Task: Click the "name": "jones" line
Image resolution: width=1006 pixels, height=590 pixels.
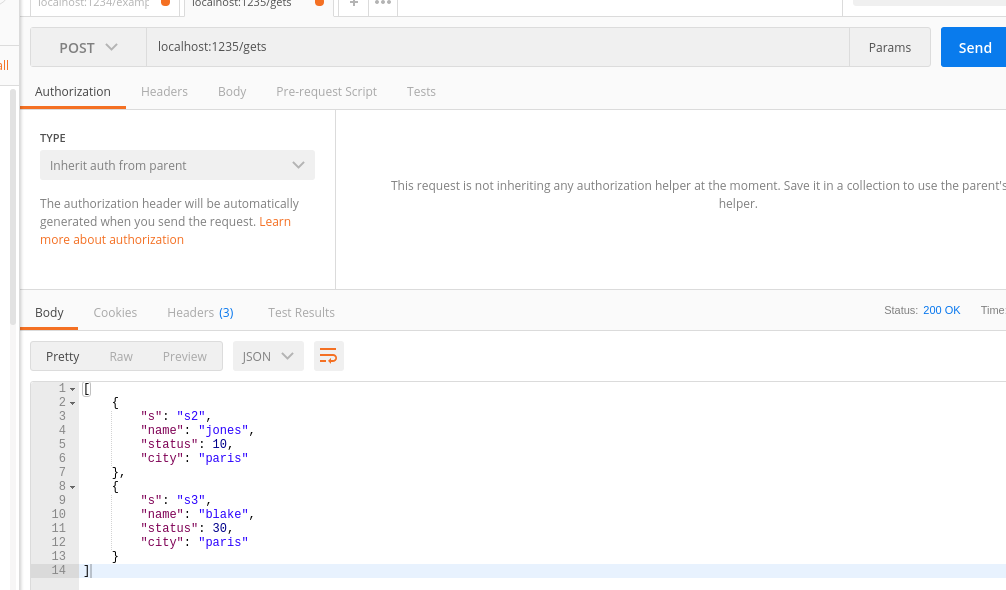Action: coord(198,430)
